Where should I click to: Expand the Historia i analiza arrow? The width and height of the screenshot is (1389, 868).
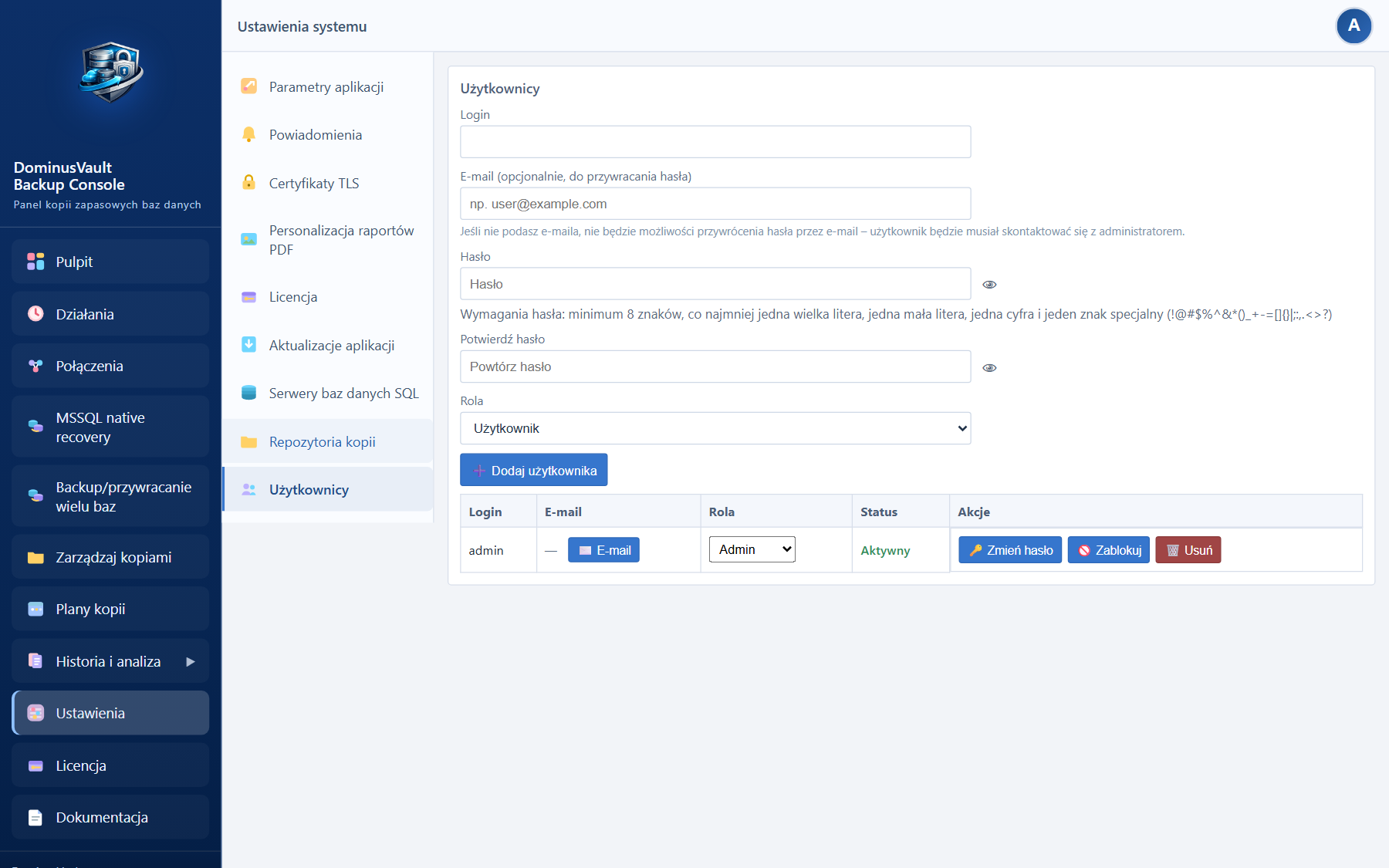(x=191, y=661)
